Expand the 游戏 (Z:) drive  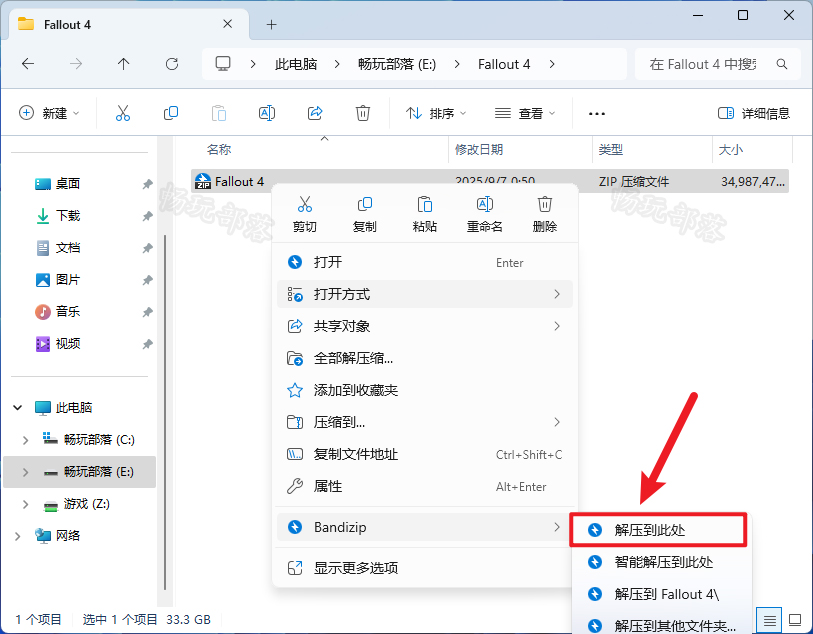coord(25,504)
